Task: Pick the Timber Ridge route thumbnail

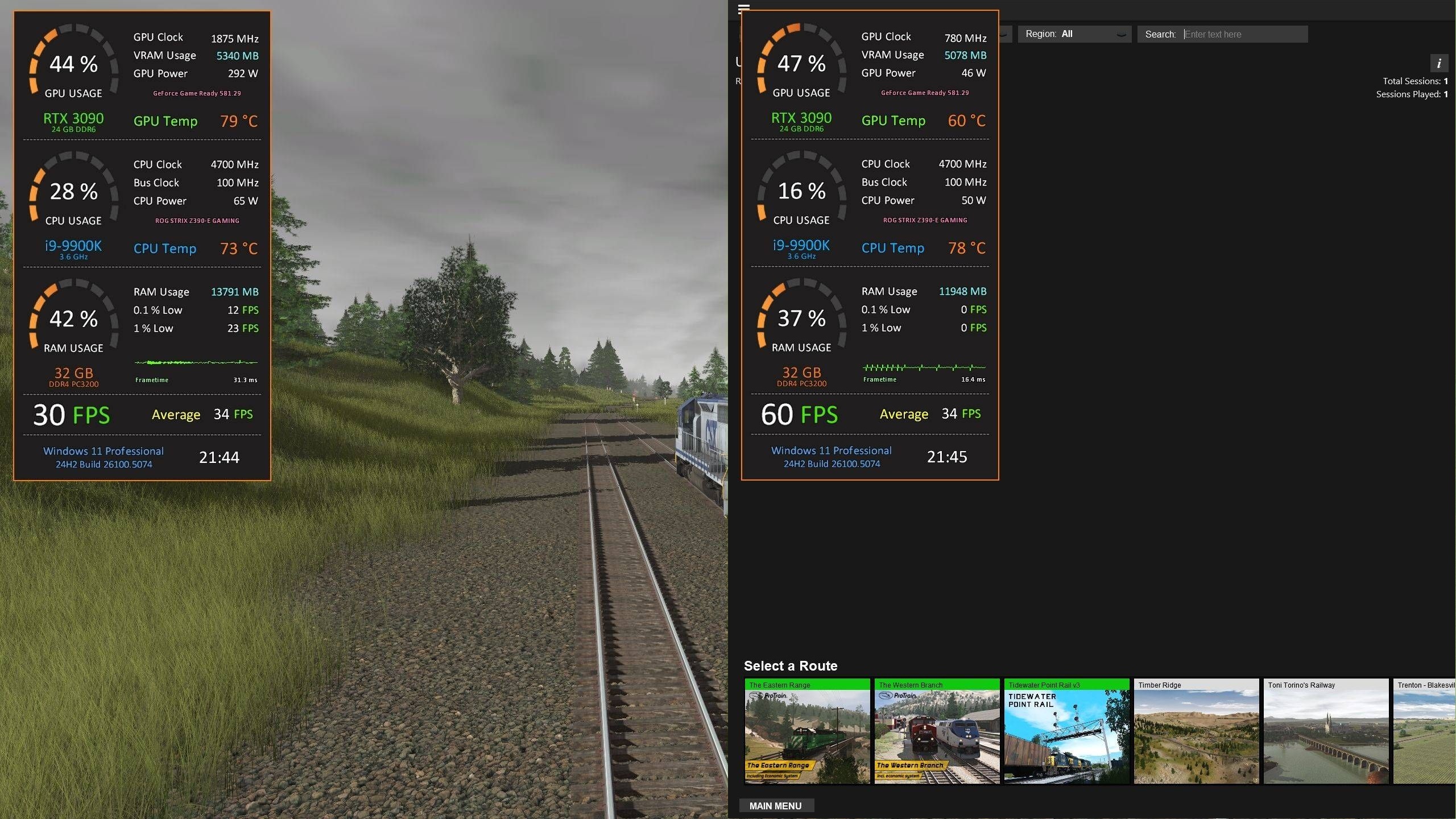Action: [x=1196, y=731]
